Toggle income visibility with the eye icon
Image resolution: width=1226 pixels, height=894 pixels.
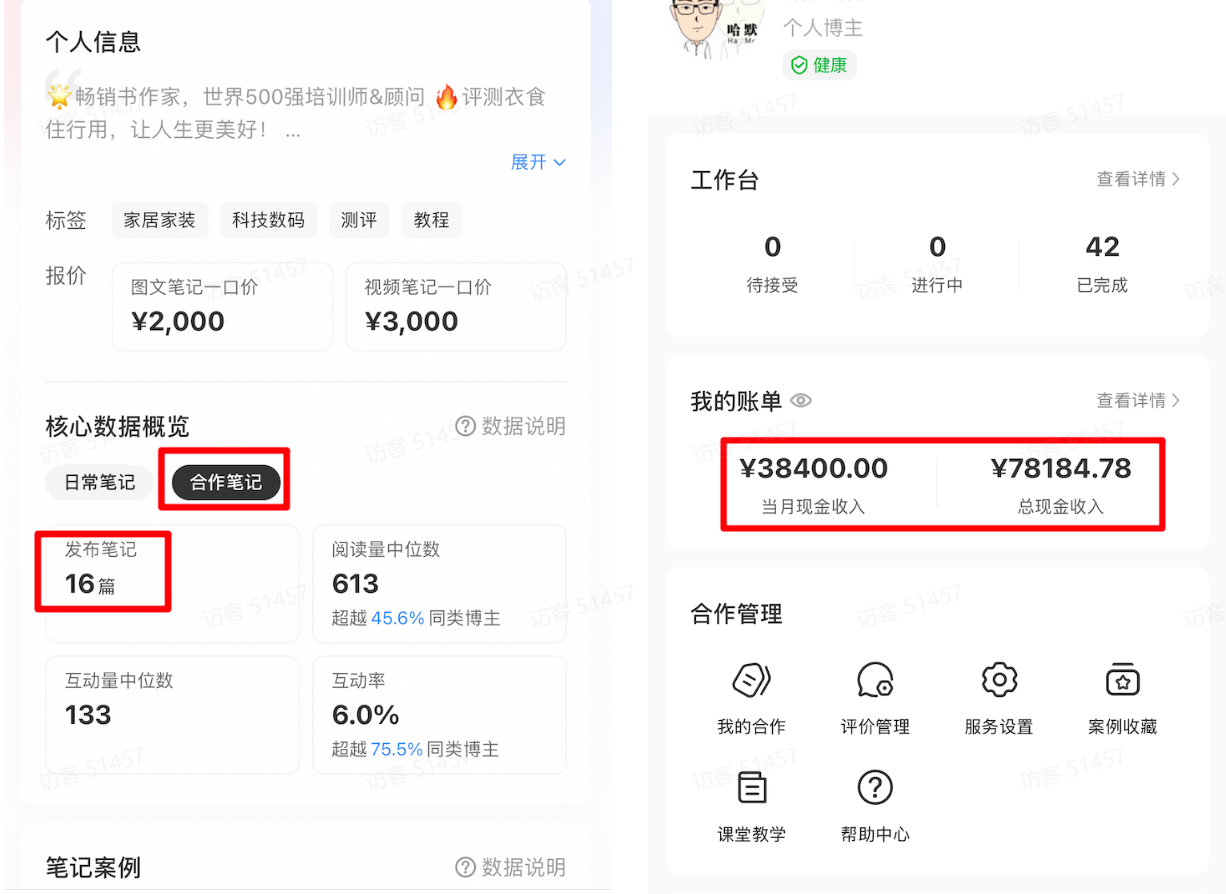click(801, 400)
